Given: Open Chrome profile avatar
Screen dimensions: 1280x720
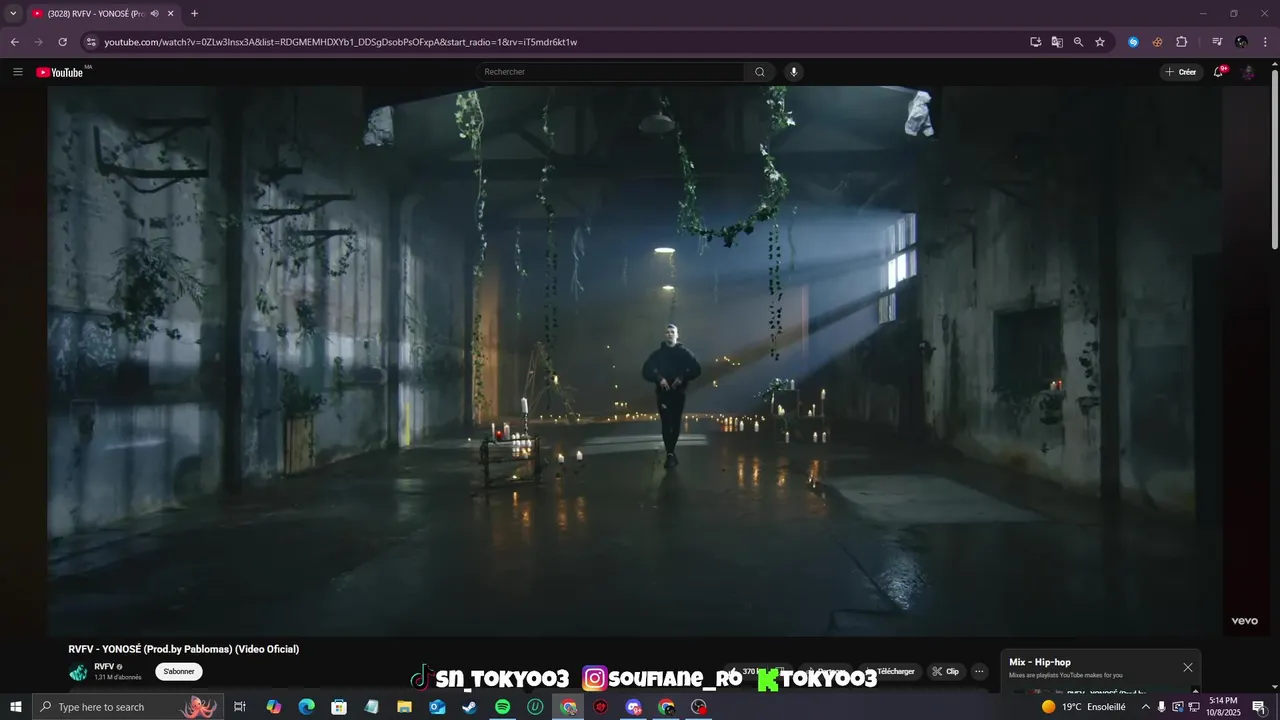Looking at the screenshot, I should [x=1241, y=42].
